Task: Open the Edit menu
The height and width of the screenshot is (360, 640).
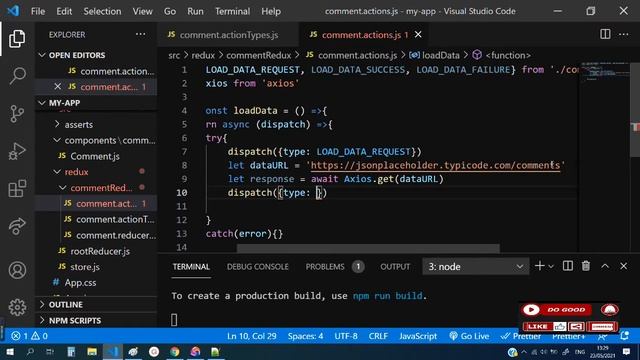Action: tap(64, 11)
